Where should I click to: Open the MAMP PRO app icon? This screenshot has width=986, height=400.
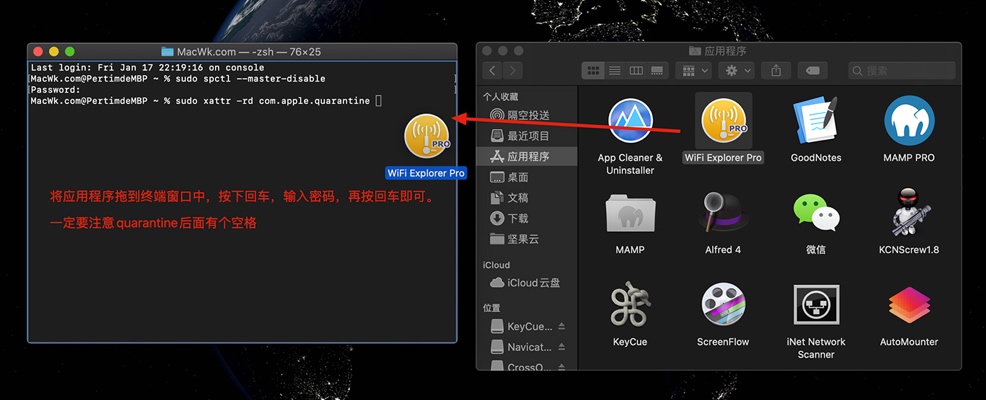click(x=909, y=121)
